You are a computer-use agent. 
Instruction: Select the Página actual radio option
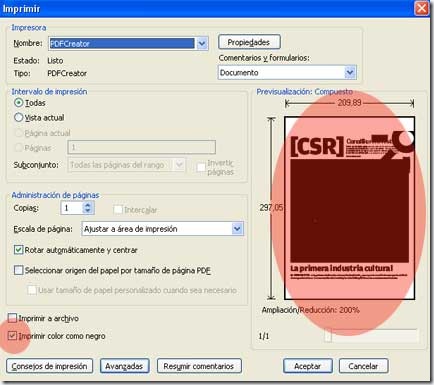tap(19, 133)
